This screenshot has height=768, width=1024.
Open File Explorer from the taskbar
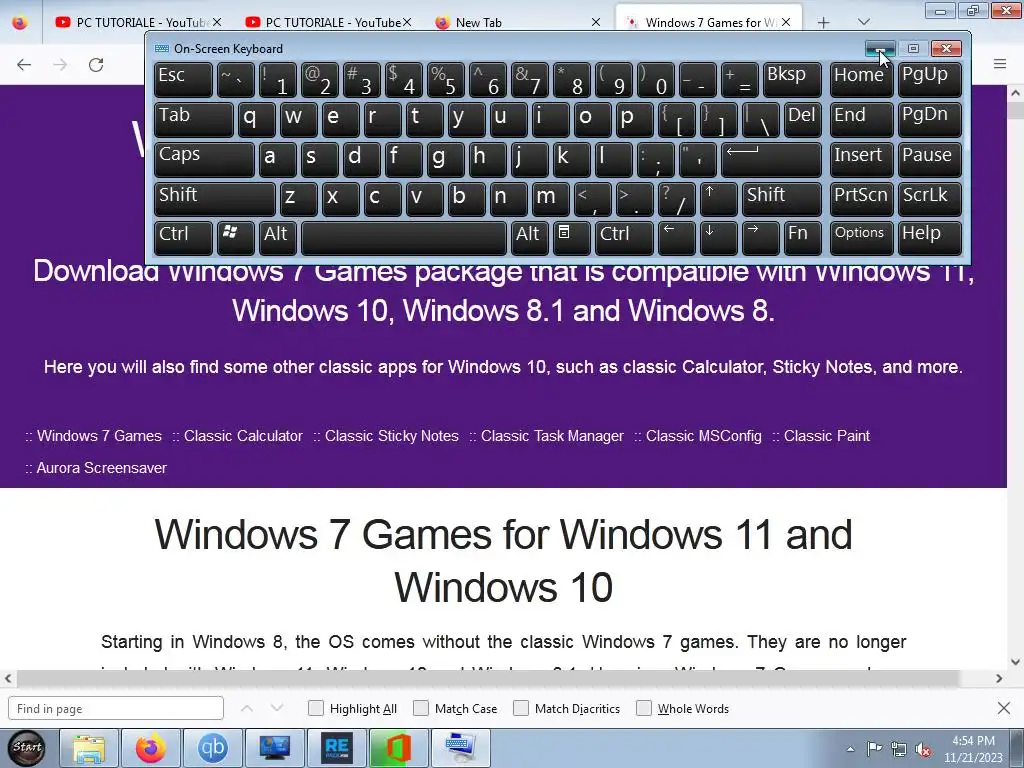(x=89, y=748)
